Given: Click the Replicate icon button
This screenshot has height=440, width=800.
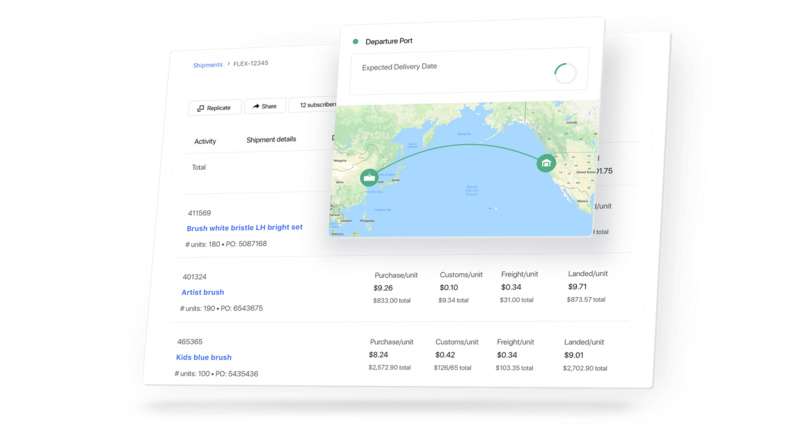Looking at the screenshot, I should click(x=215, y=108).
